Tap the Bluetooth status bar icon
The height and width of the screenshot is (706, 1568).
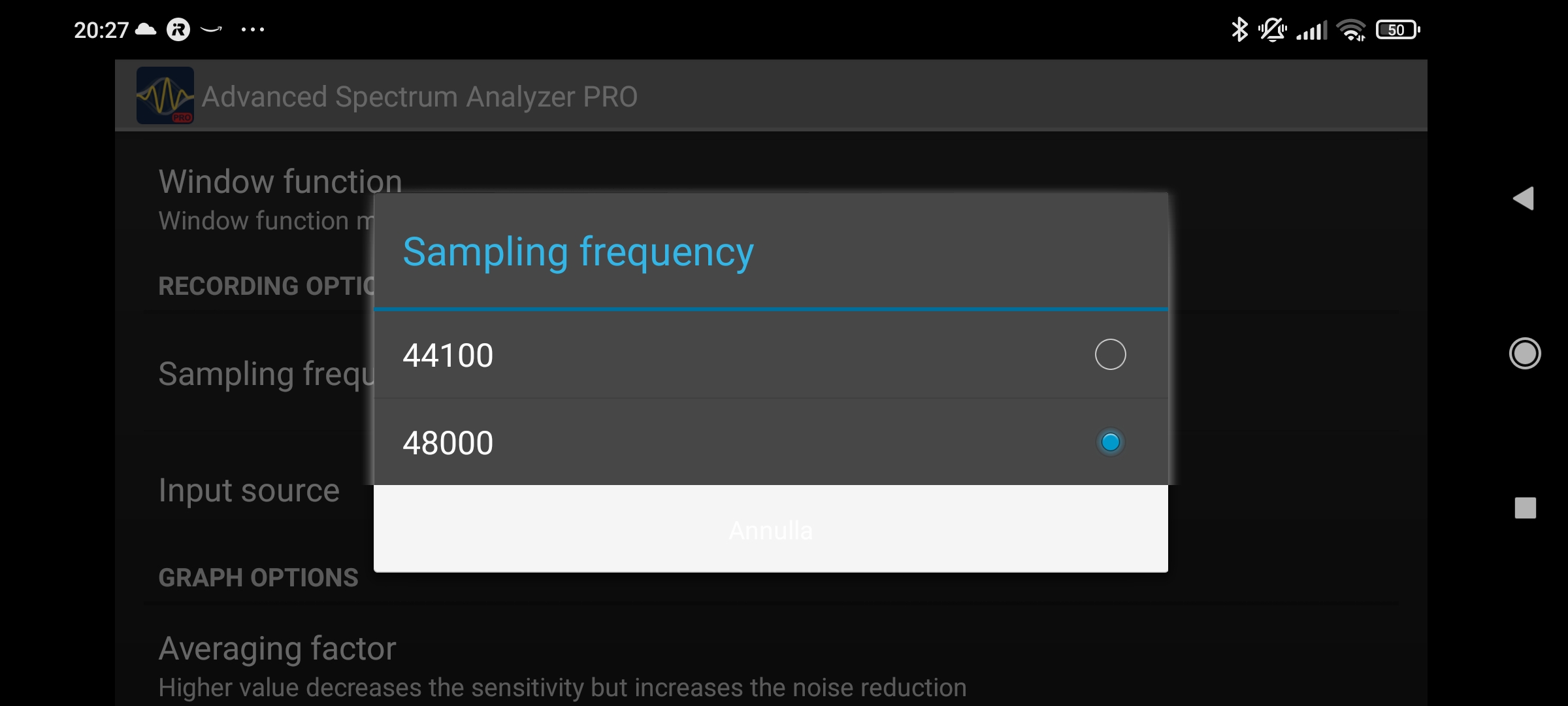1239,29
